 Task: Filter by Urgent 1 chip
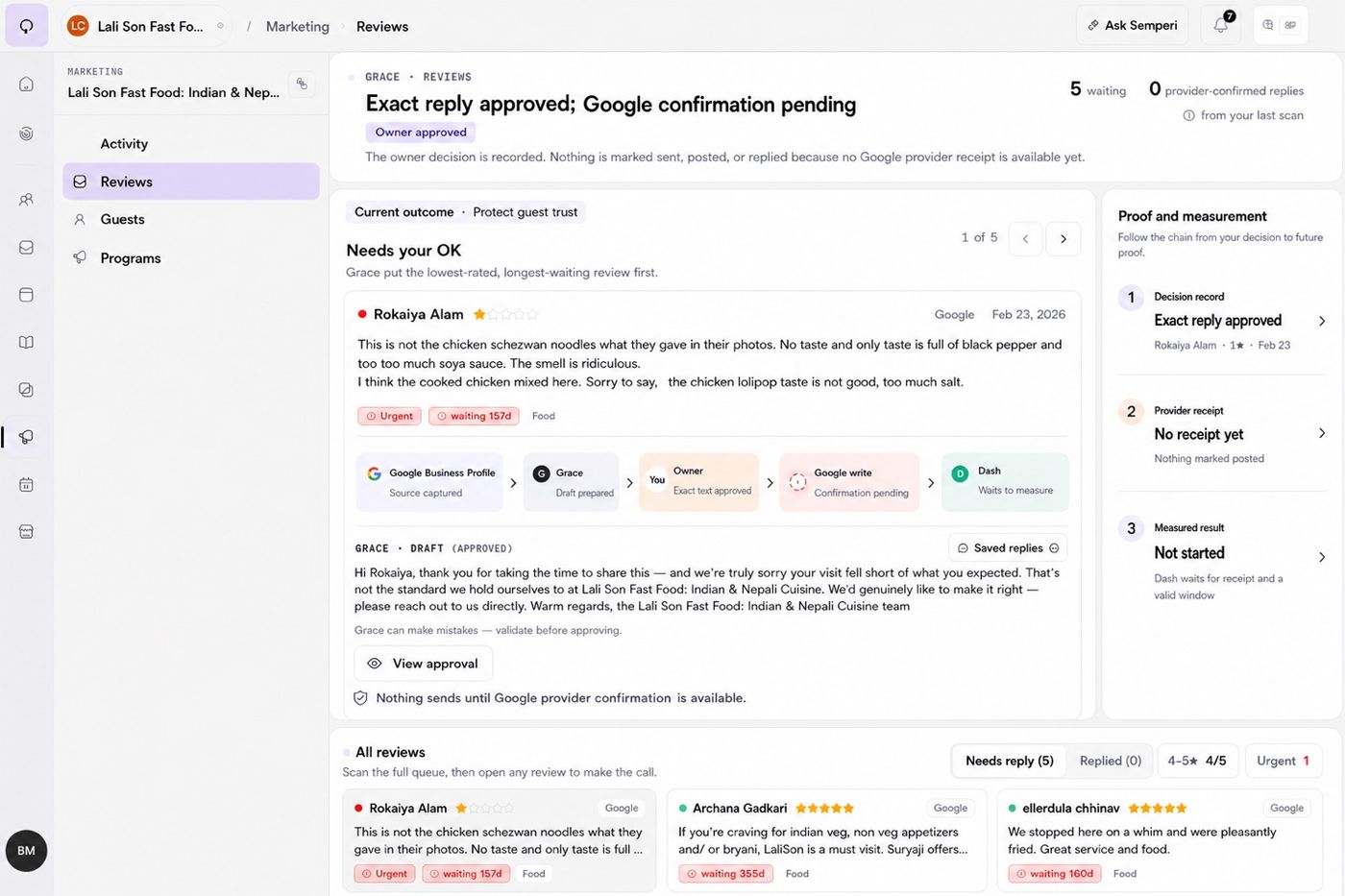click(1284, 761)
